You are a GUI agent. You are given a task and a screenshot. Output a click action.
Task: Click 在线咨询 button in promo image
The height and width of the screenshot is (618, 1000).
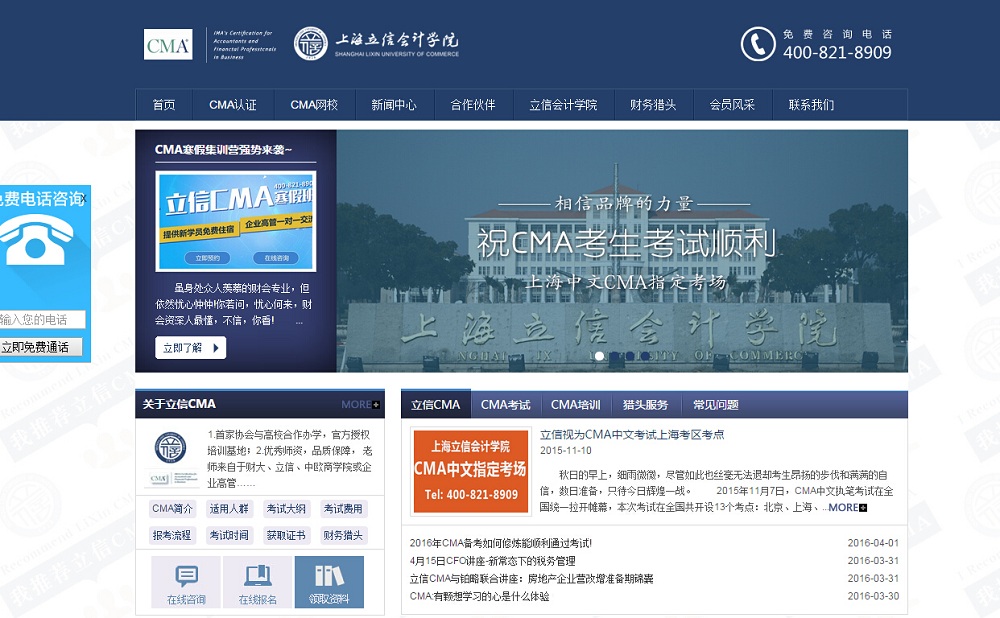click(x=276, y=258)
